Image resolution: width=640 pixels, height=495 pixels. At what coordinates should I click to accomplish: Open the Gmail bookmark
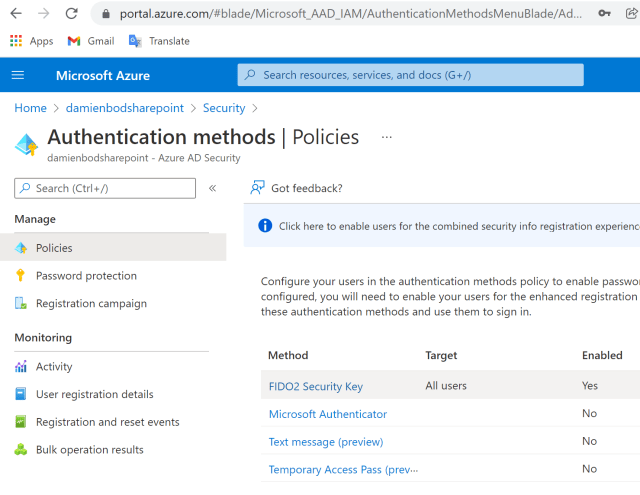point(90,41)
